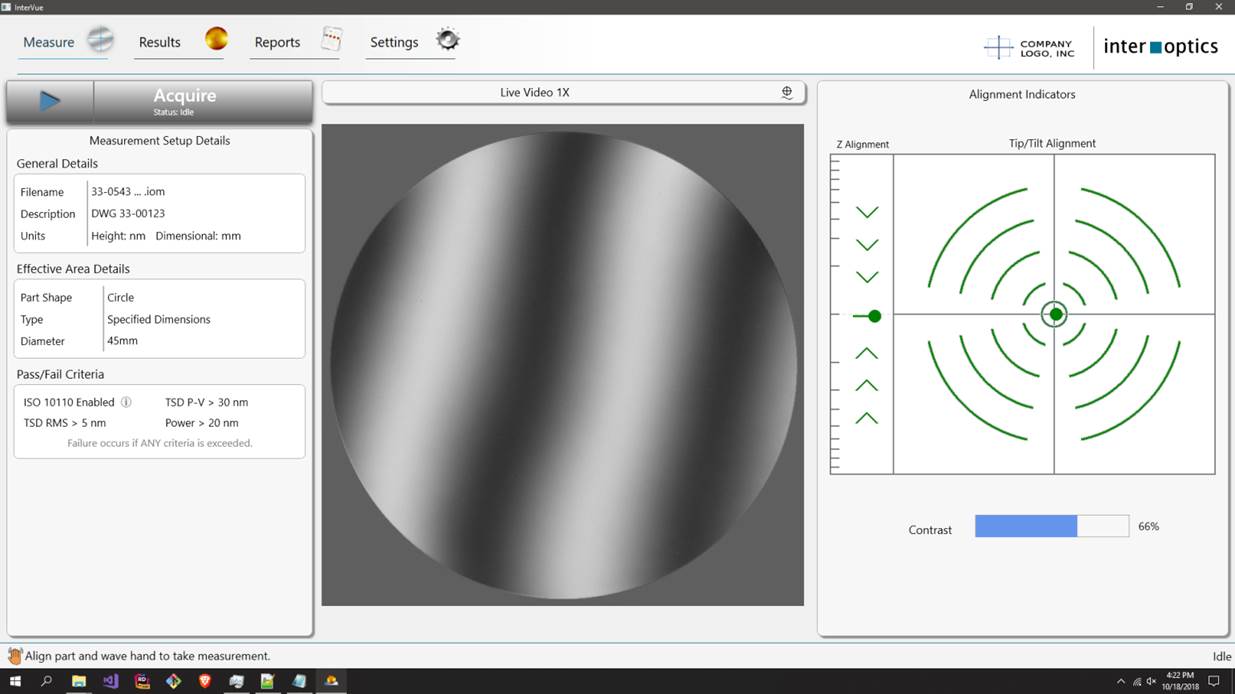
Task: Click the Measure crosshair disc icon
Action: click(x=100, y=40)
